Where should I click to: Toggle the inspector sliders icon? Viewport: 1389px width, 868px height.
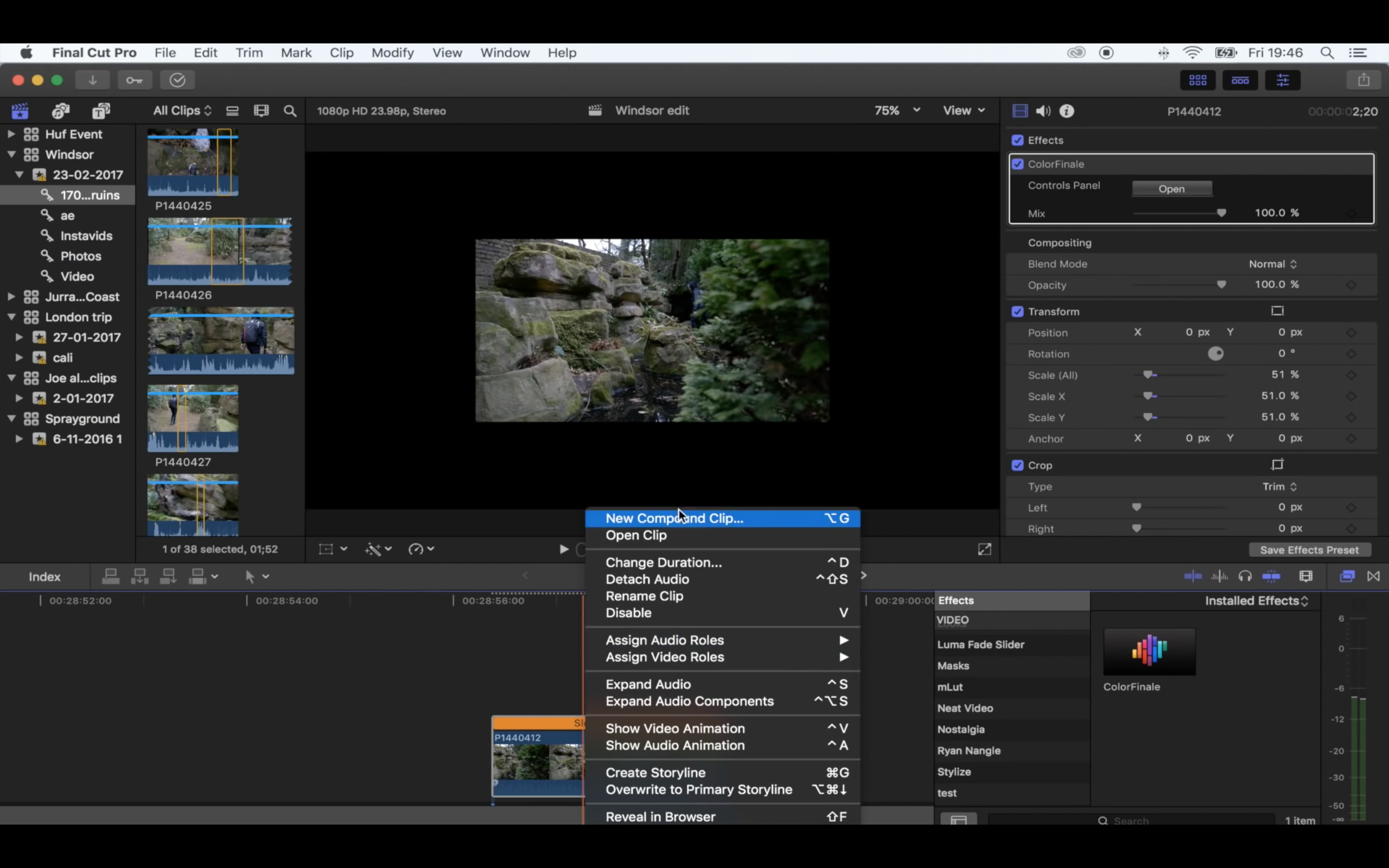click(1282, 80)
